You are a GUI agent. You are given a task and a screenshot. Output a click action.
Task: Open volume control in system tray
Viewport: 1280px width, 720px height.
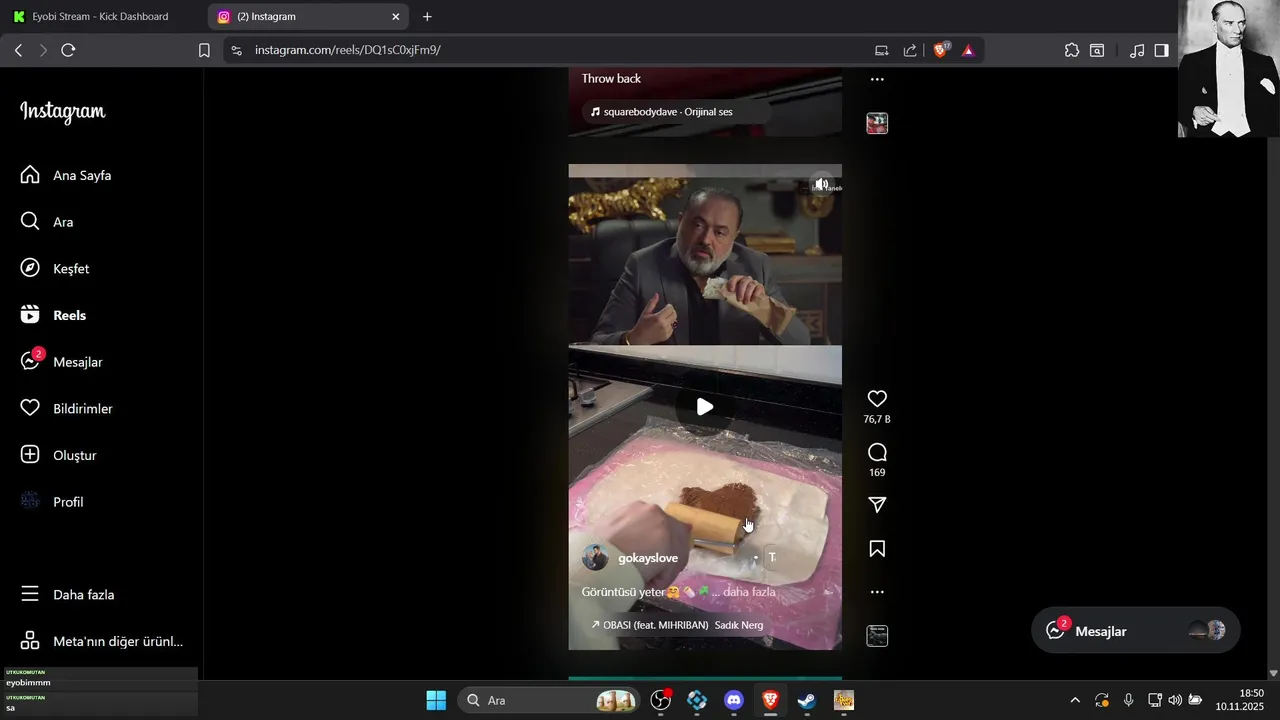coord(1175,700)
